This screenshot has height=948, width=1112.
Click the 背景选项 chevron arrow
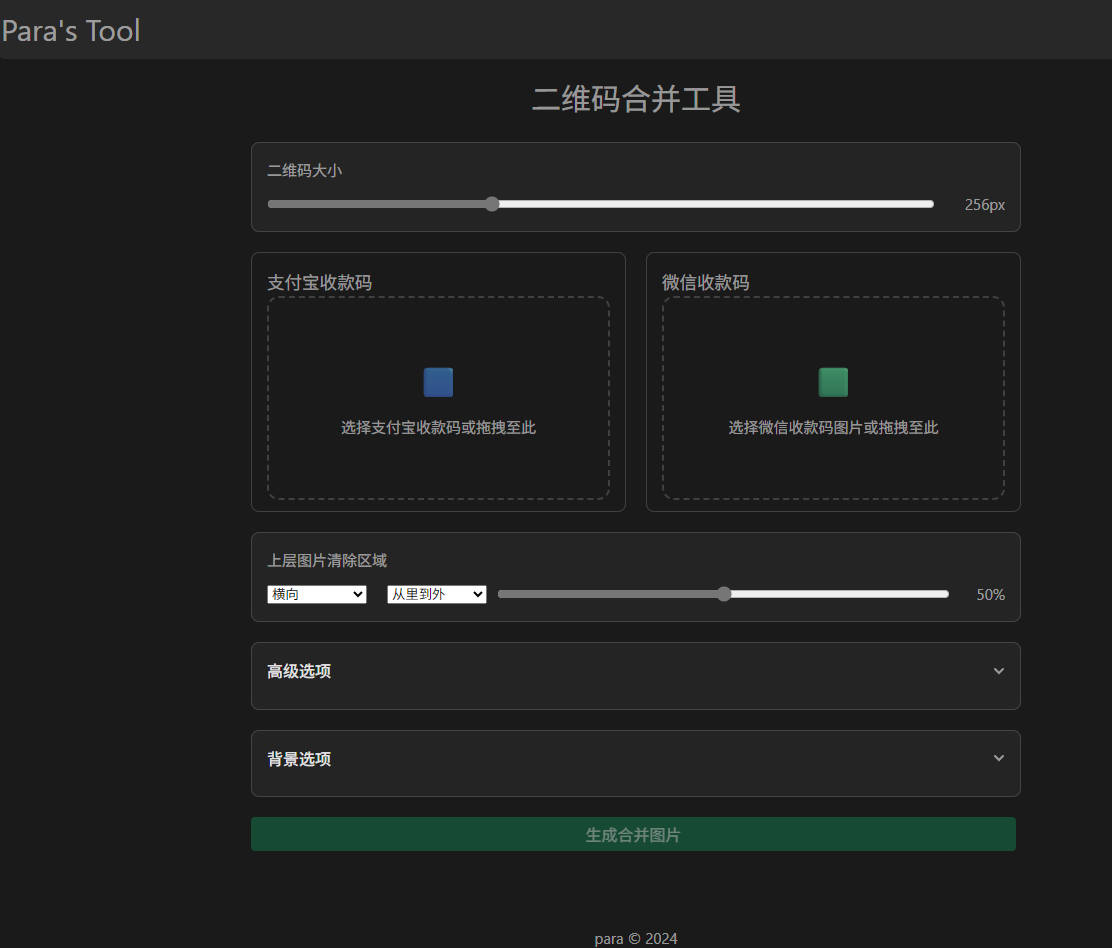tap(999, 758)
